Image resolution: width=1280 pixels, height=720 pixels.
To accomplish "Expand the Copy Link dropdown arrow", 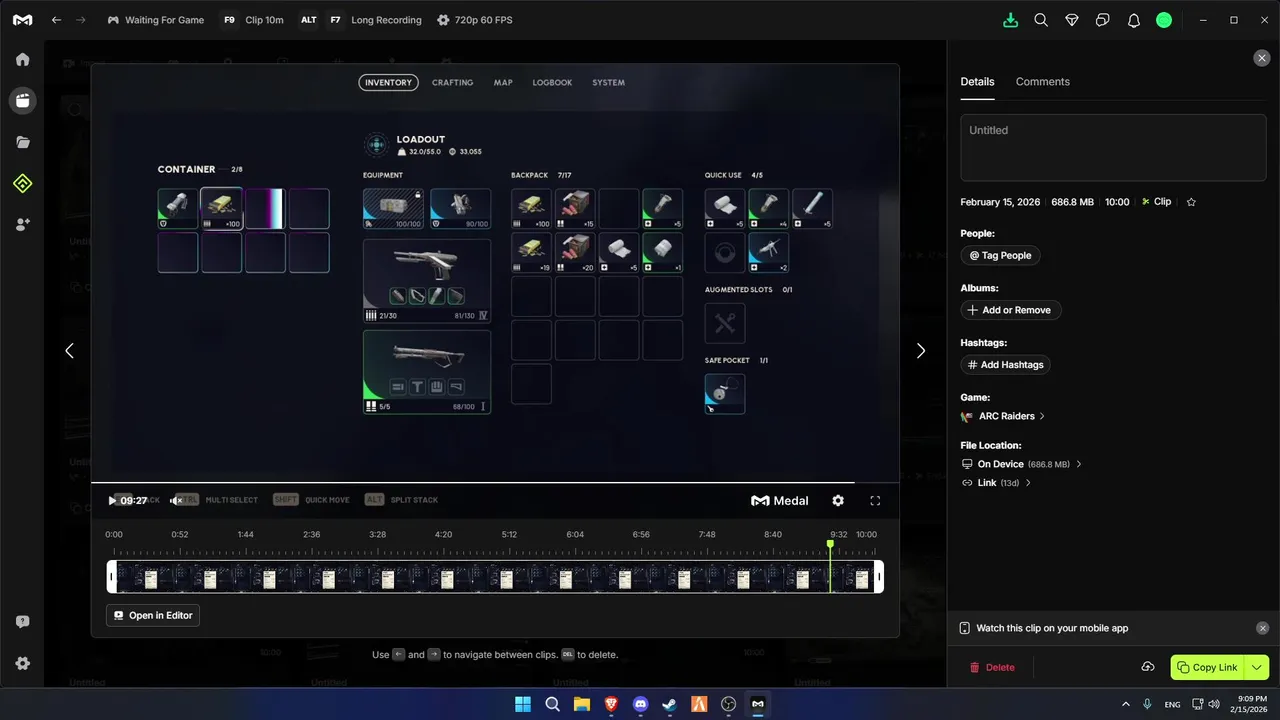I will (x=1258, y=667).
